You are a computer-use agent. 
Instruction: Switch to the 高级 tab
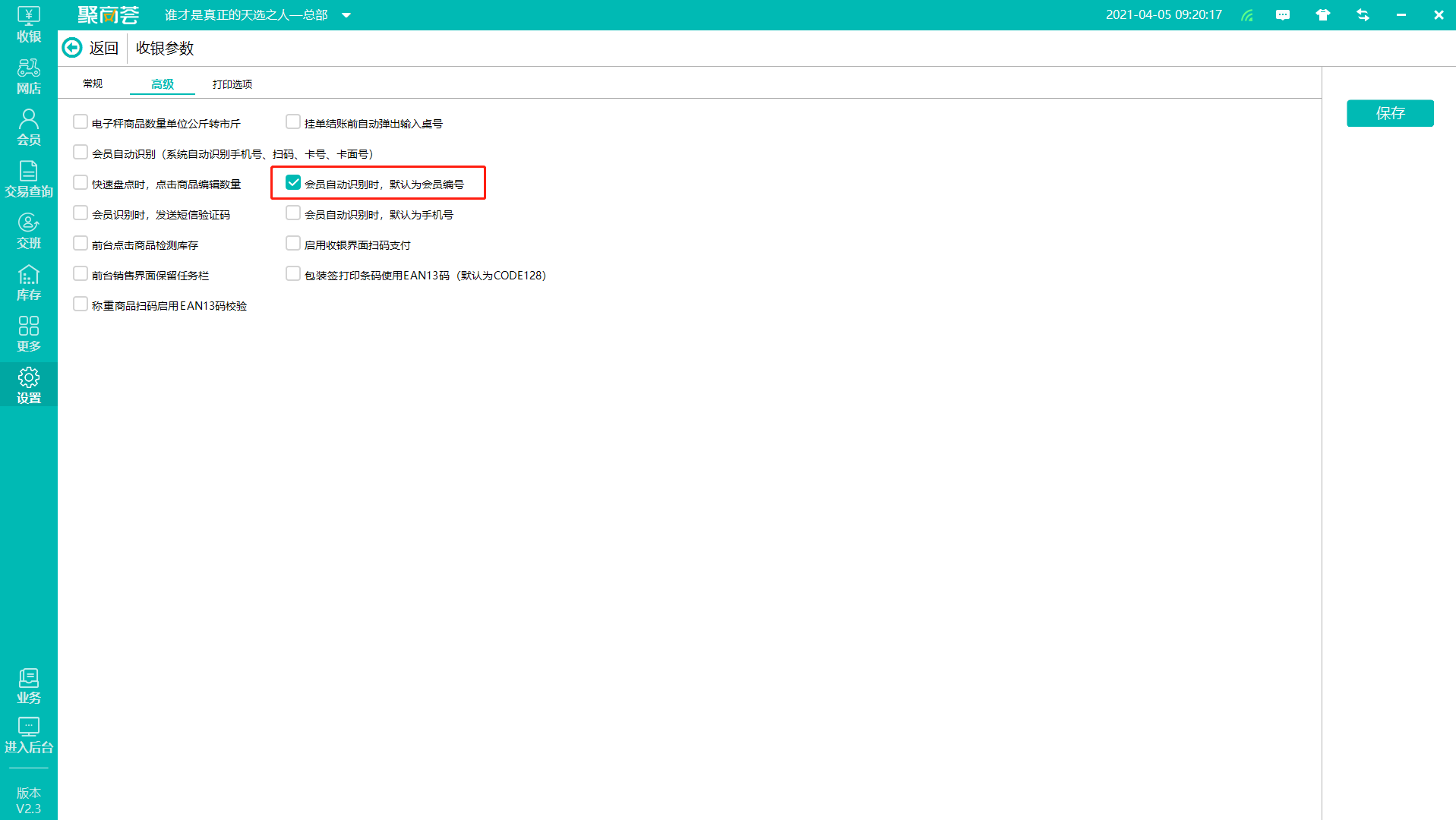tap(163, 84)
